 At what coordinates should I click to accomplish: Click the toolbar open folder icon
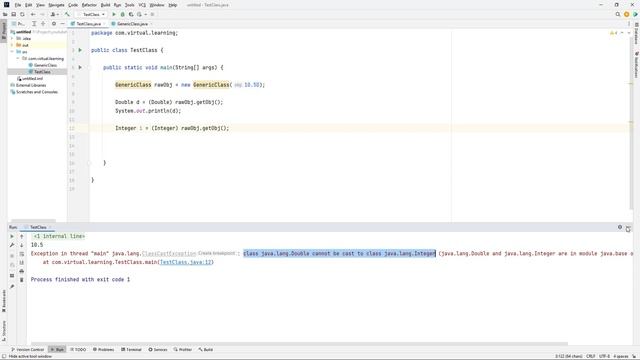[5, 14]
